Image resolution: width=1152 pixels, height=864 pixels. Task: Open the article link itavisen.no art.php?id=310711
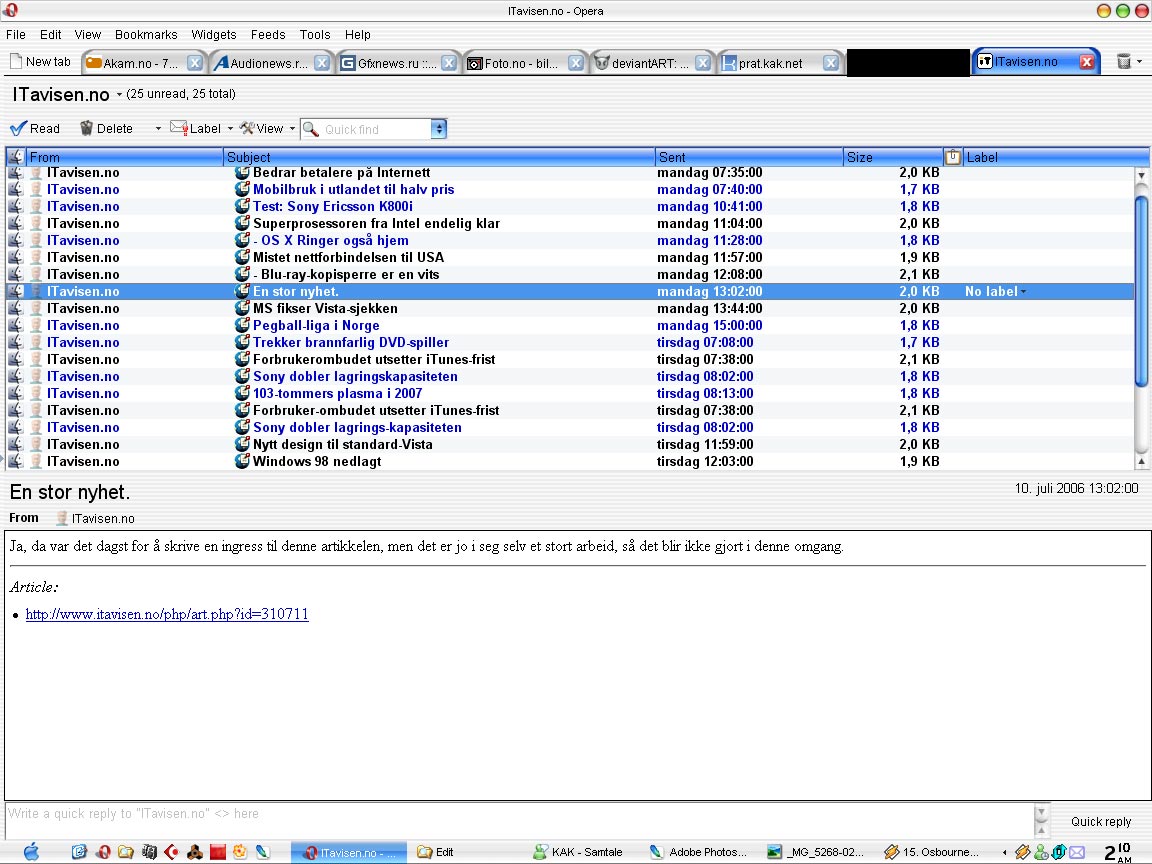tap(167, 614)
